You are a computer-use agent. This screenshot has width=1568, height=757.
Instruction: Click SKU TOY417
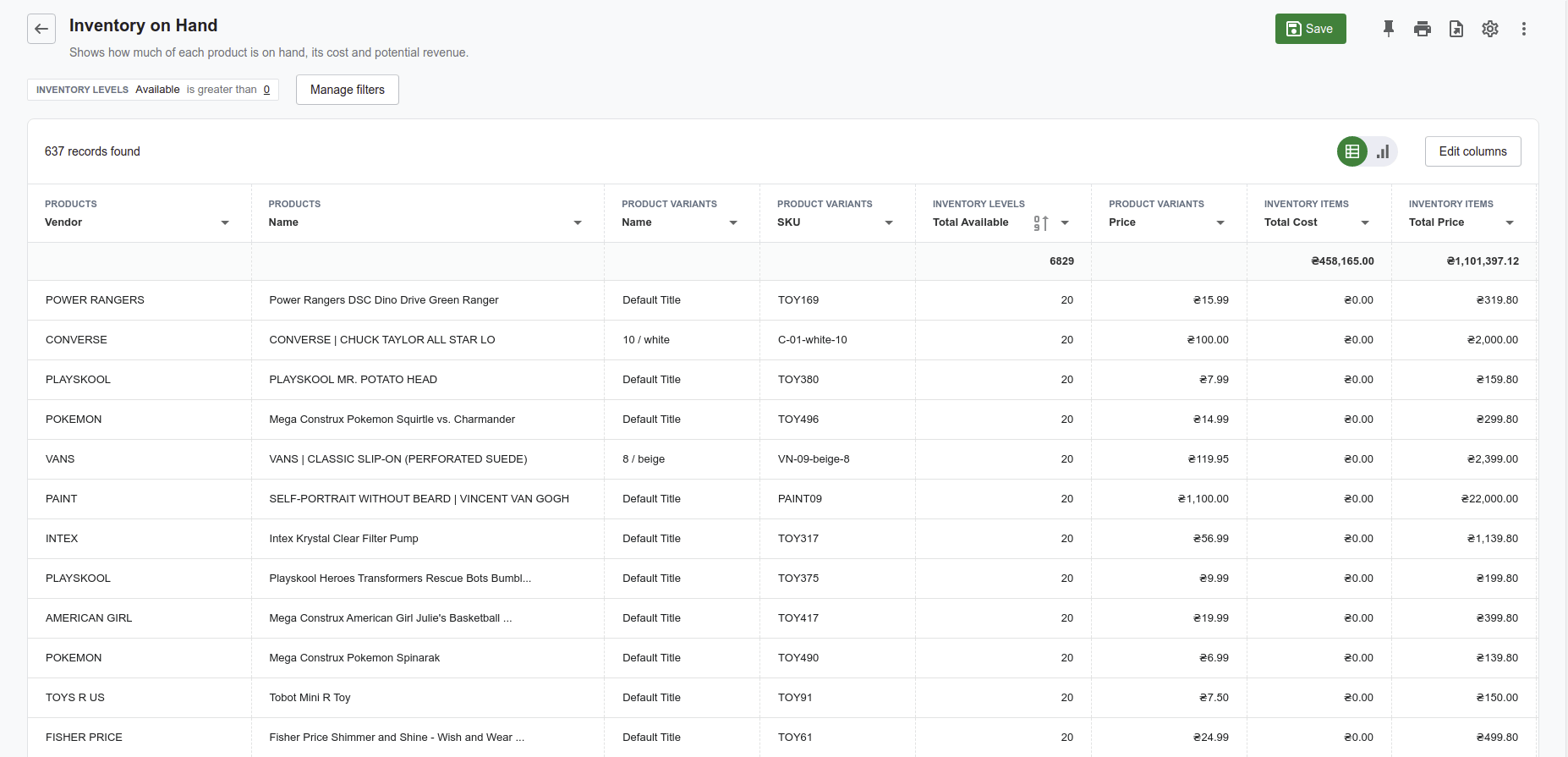[798, 618]
